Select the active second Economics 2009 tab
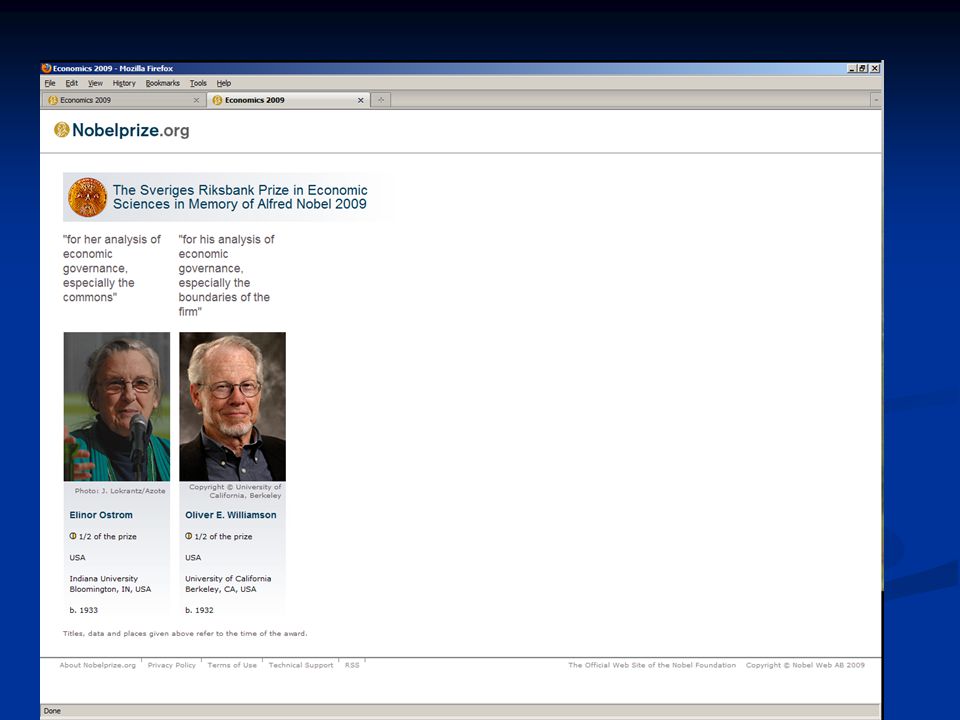The image size is (960, 720). point(288,100)
